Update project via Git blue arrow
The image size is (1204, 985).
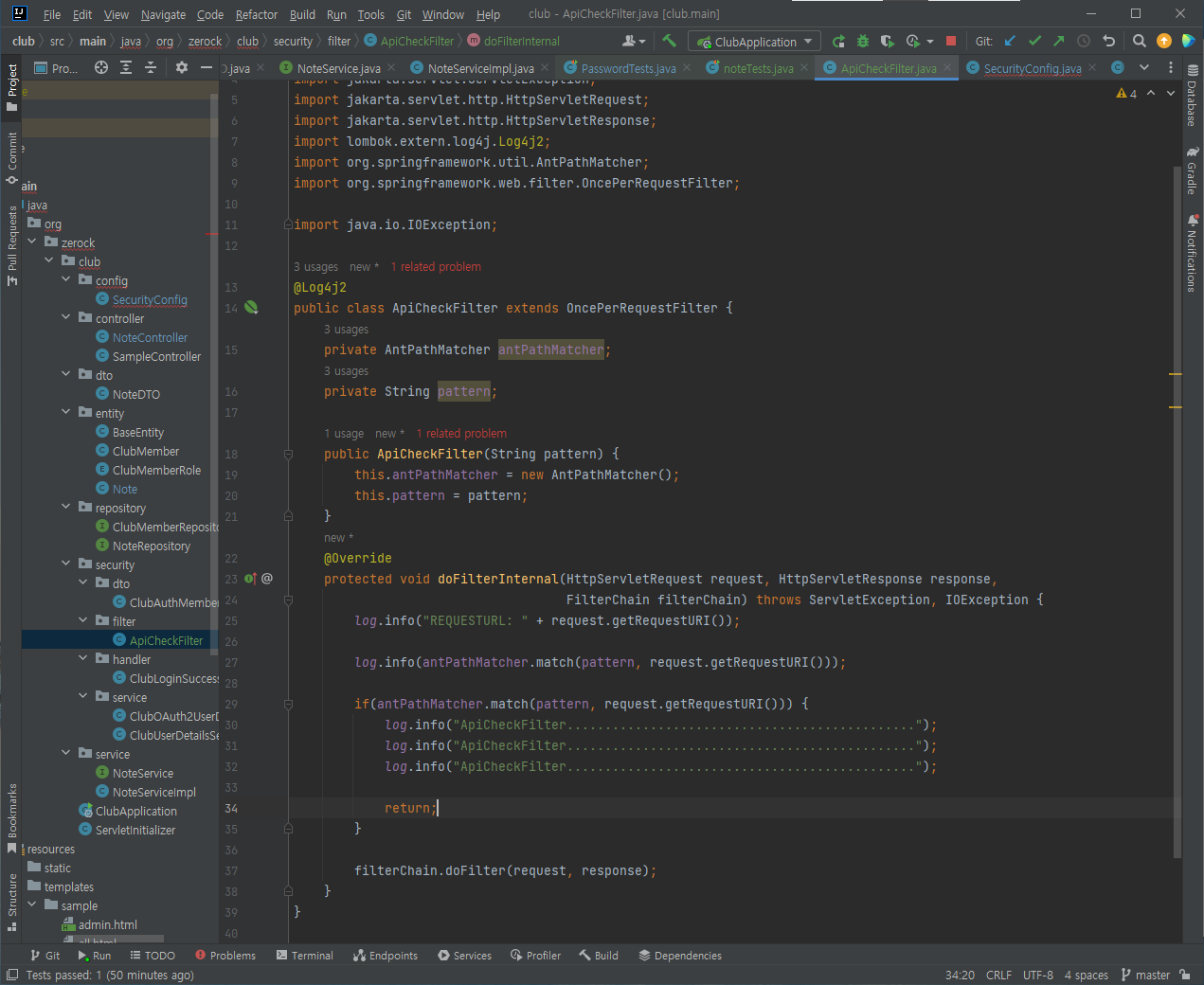(x=1010, y=41)
